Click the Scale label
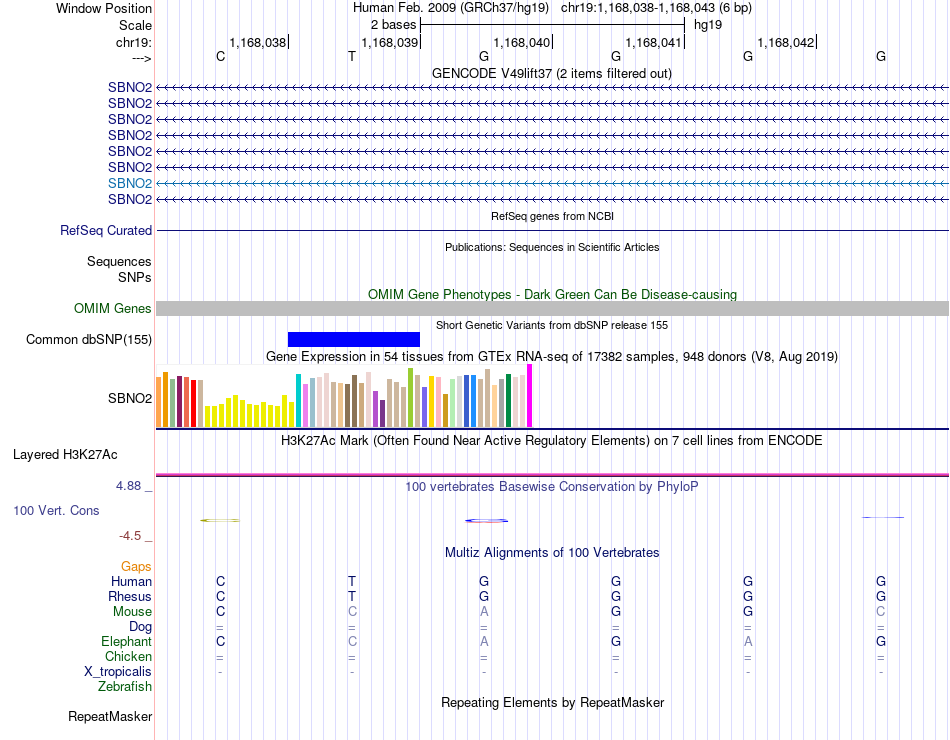Viewport: 950px width, 740px height. point(135,25)
